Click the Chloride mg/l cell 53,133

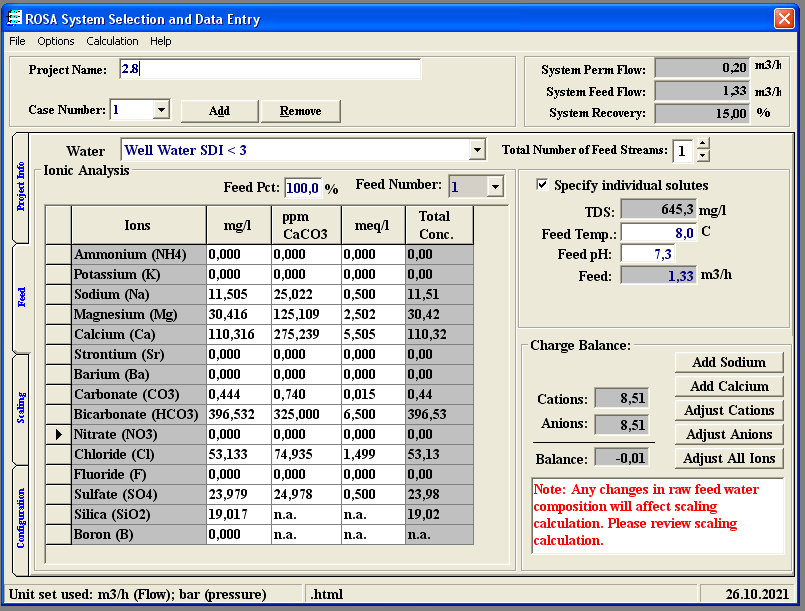coord(239,454)
